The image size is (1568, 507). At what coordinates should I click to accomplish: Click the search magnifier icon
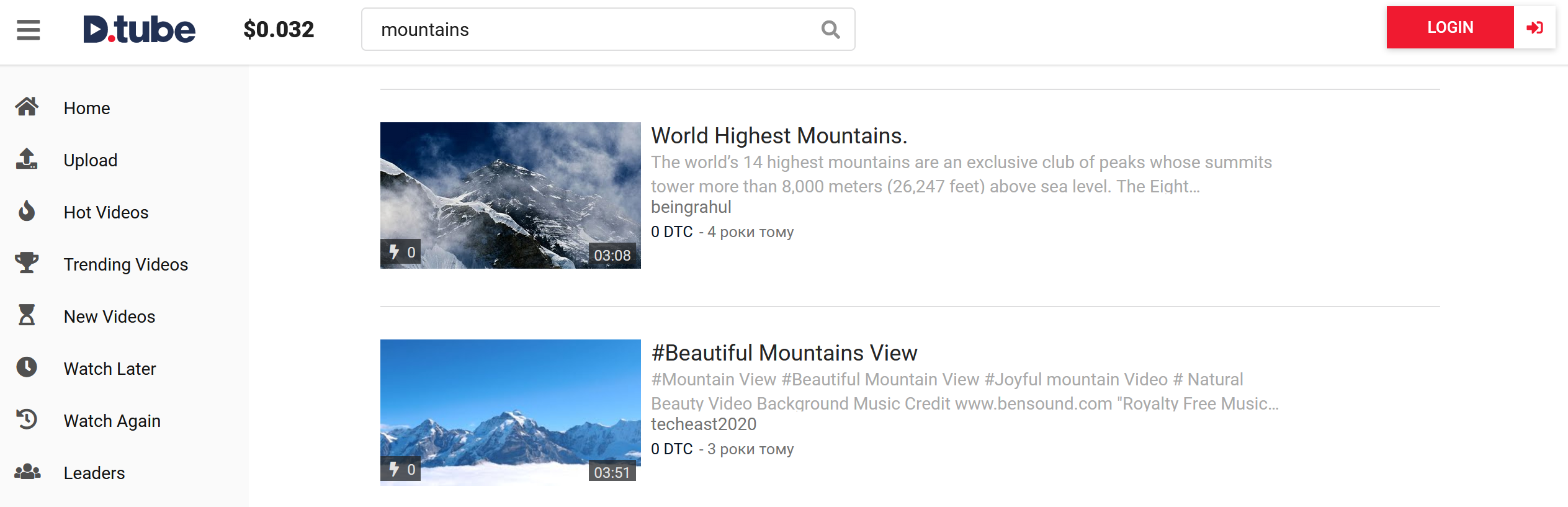click(830, 30)
